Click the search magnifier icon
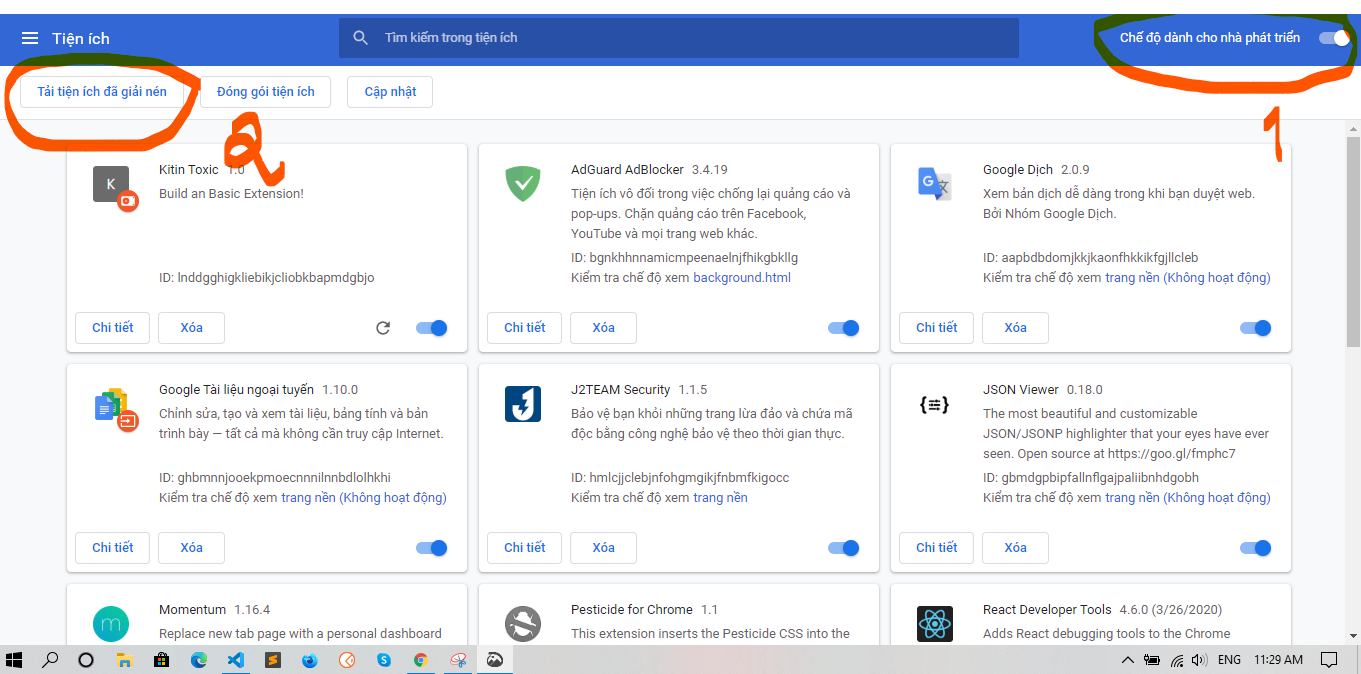The height and width of the screenshot is (674, 1361). (x=361, y=38)
